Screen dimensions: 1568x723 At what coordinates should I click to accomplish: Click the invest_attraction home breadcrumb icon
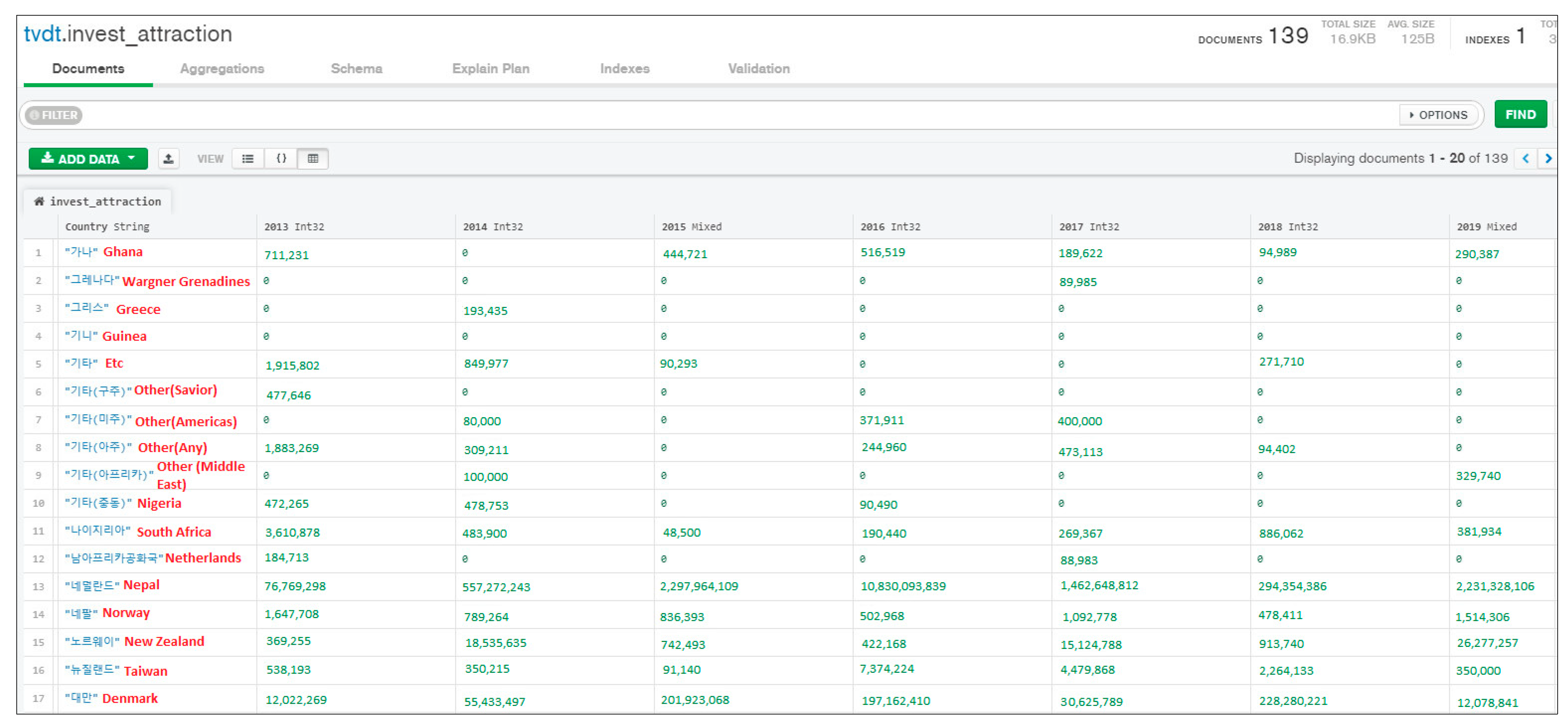tap(39, 201)
